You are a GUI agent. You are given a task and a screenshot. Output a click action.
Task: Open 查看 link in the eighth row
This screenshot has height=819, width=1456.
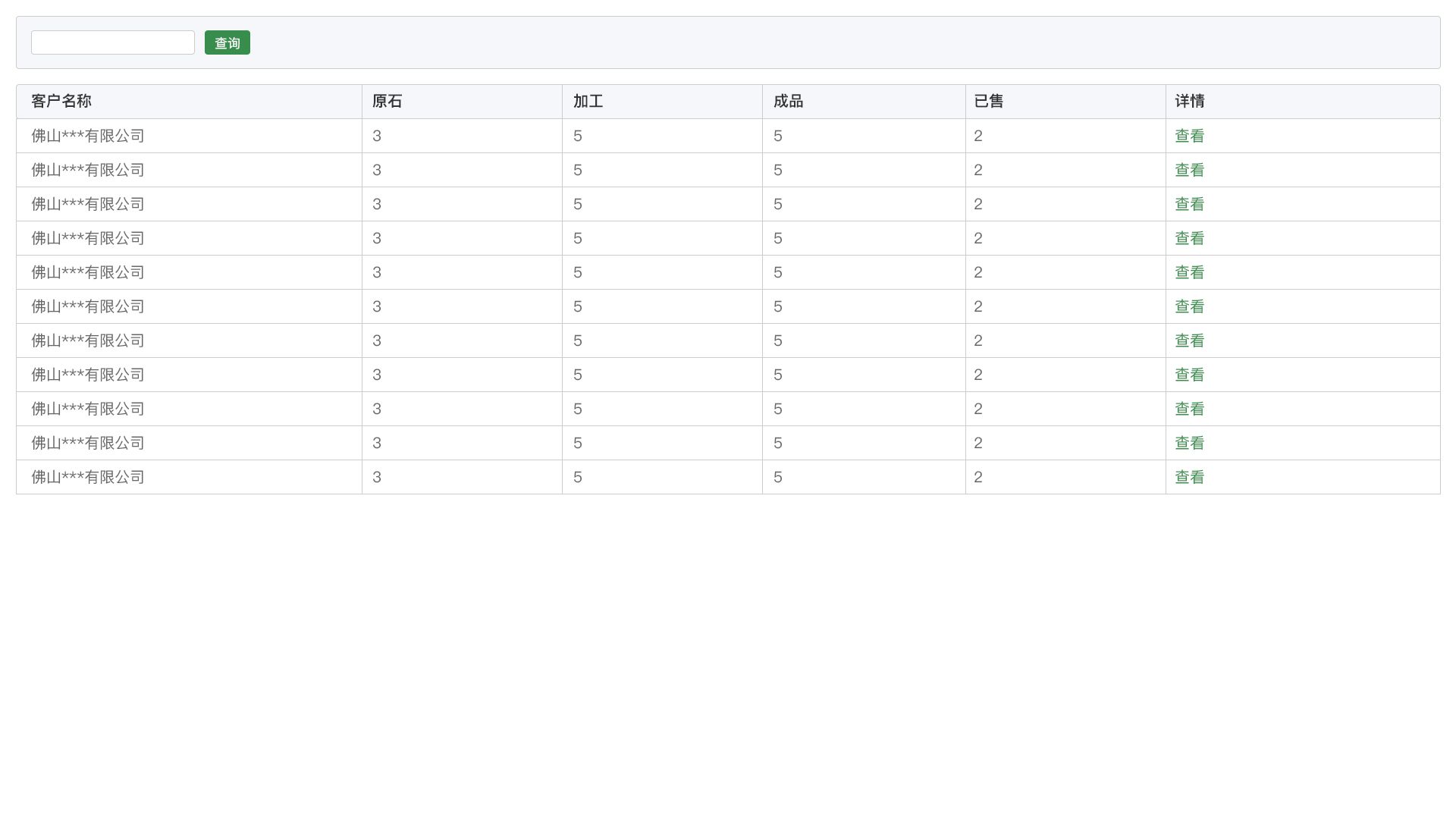coord(1189,375)
